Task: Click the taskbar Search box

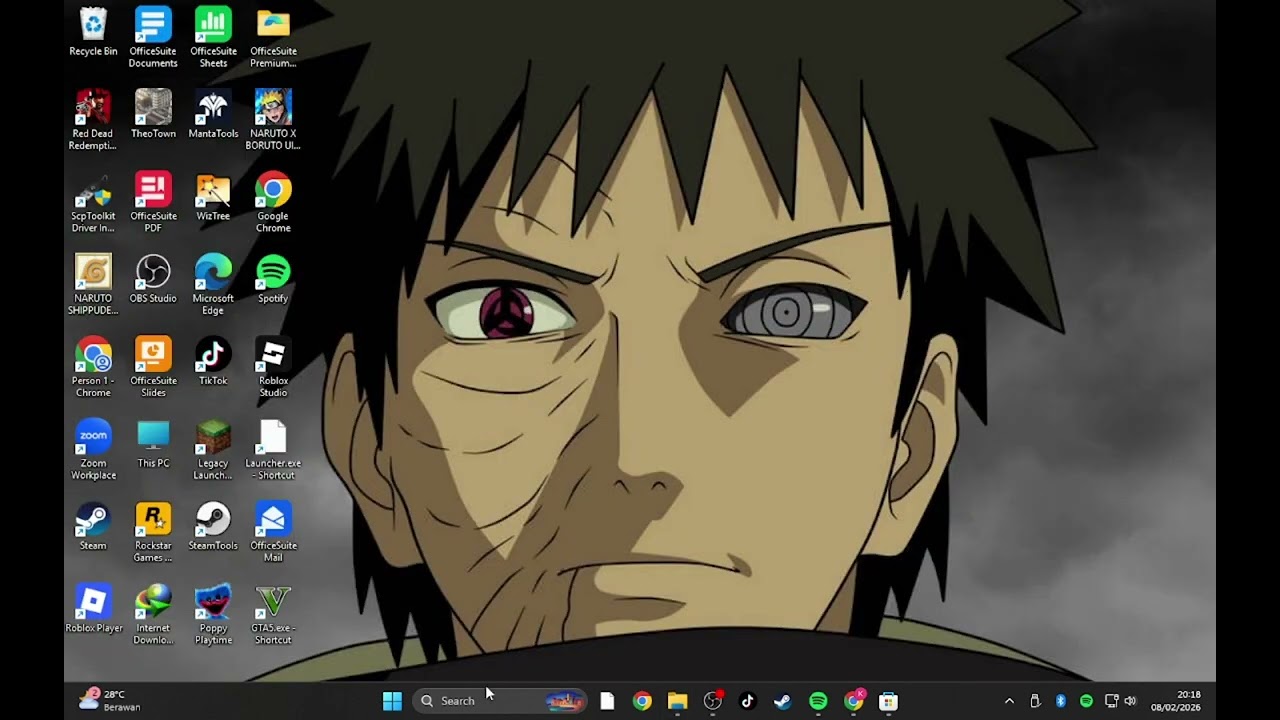Action: click(500, 701)
